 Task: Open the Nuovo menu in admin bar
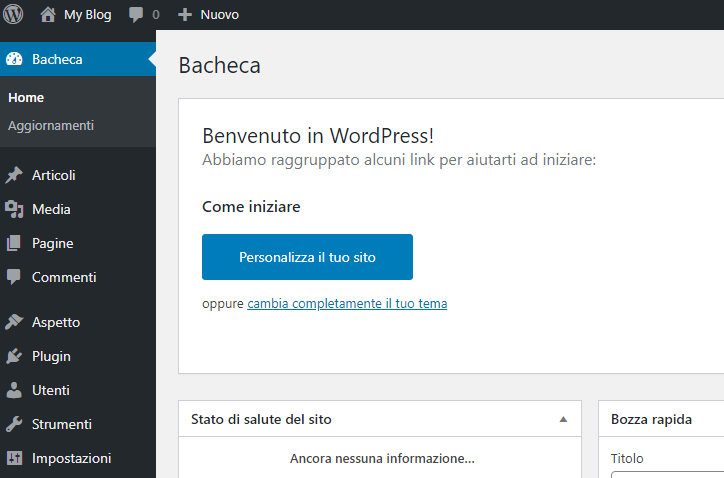click(x=219, y=15)
